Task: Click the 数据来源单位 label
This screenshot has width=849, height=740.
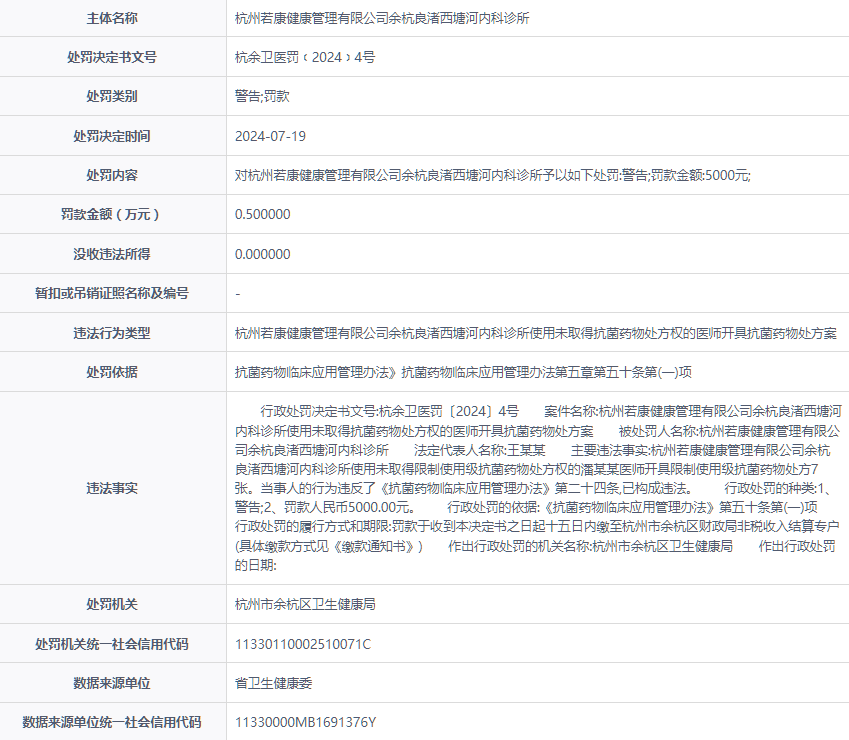Action: pos(112,683)
